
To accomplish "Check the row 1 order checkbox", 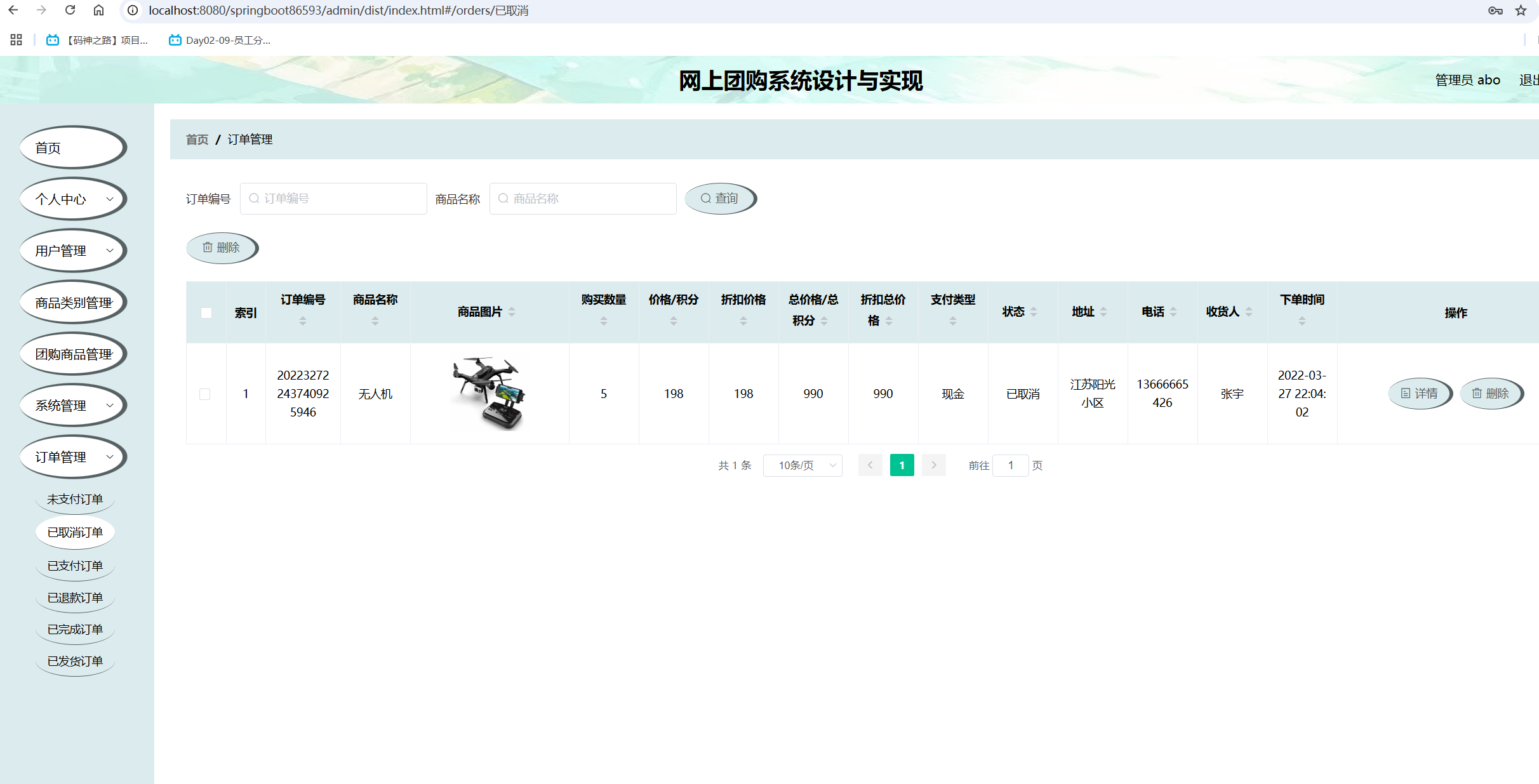I will 205,394.
